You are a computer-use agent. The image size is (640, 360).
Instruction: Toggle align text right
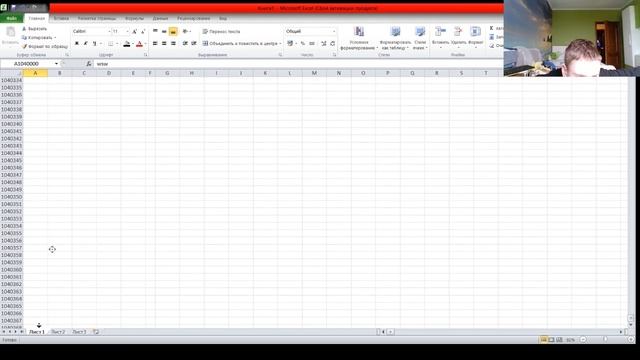[173, 43]
